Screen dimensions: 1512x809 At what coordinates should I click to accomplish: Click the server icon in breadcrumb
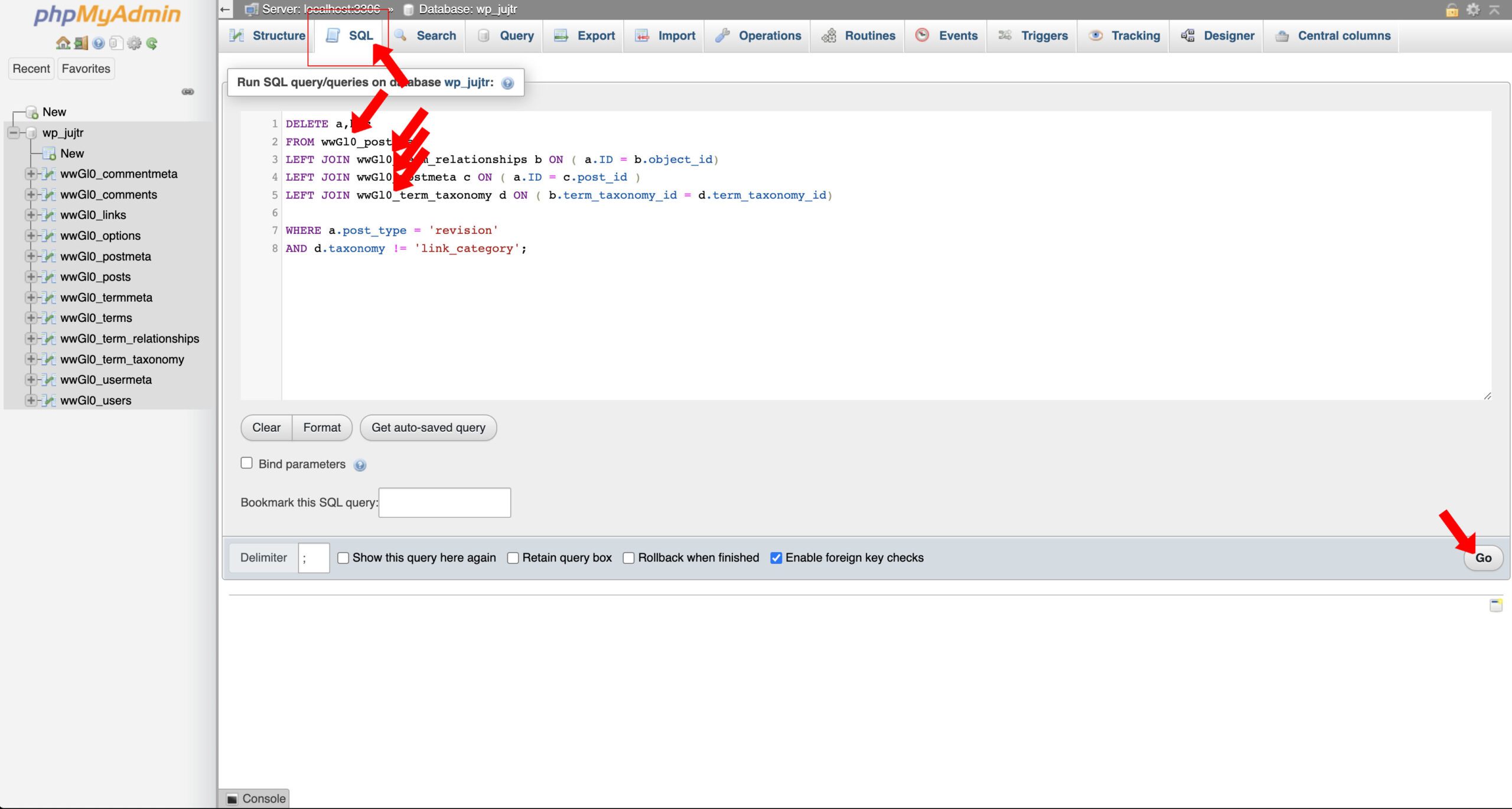(x=252, y=9)
